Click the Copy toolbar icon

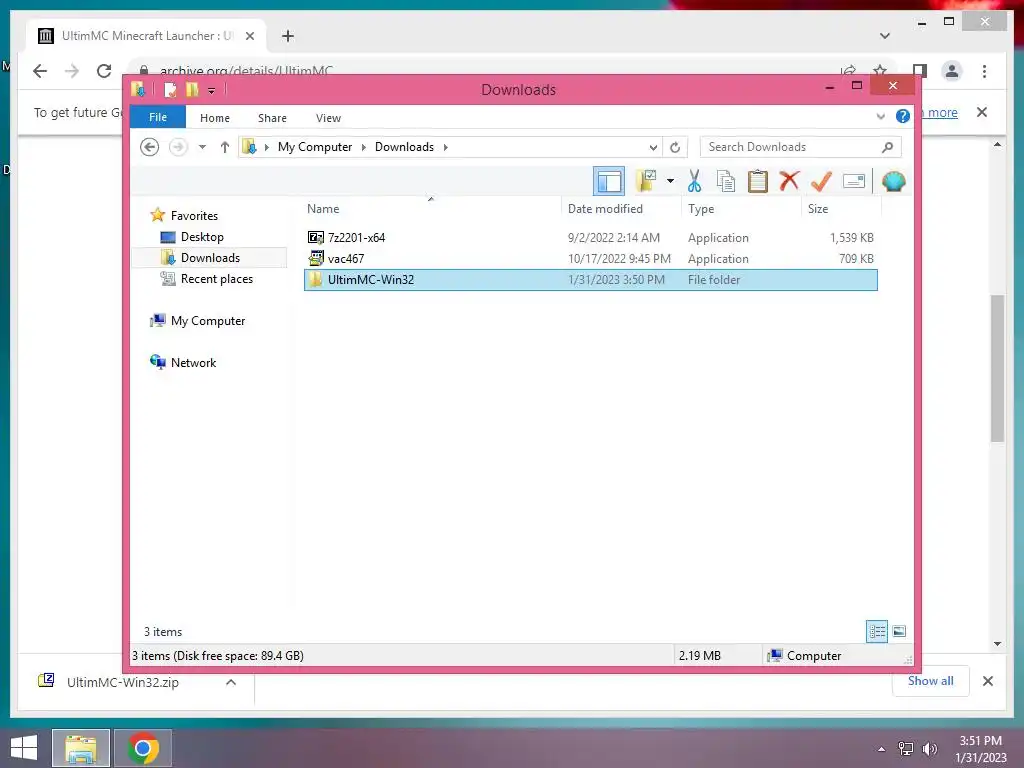pyautogui.click(x=726, y=181)
